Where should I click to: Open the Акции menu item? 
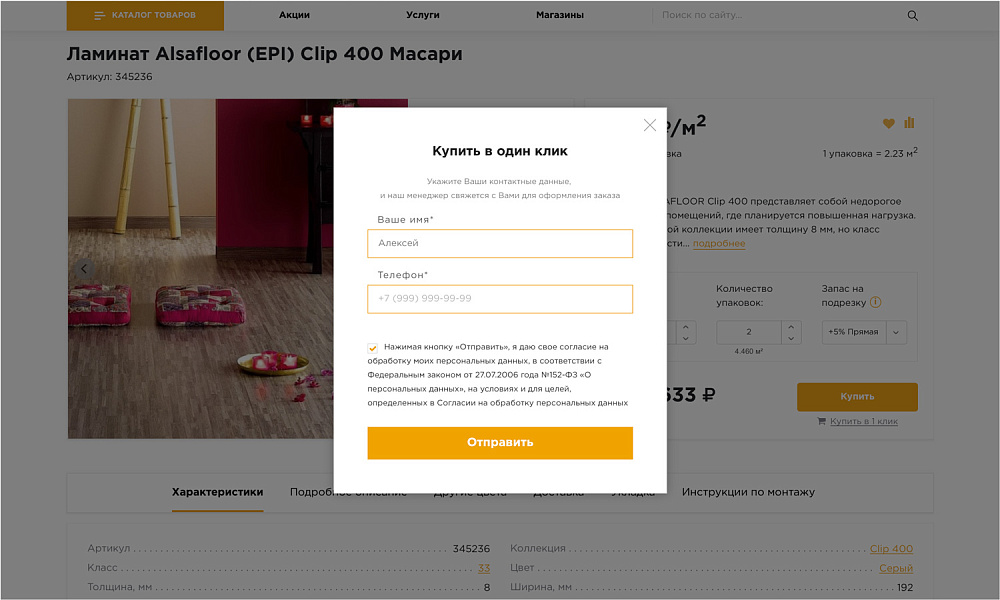click(293, 15)
